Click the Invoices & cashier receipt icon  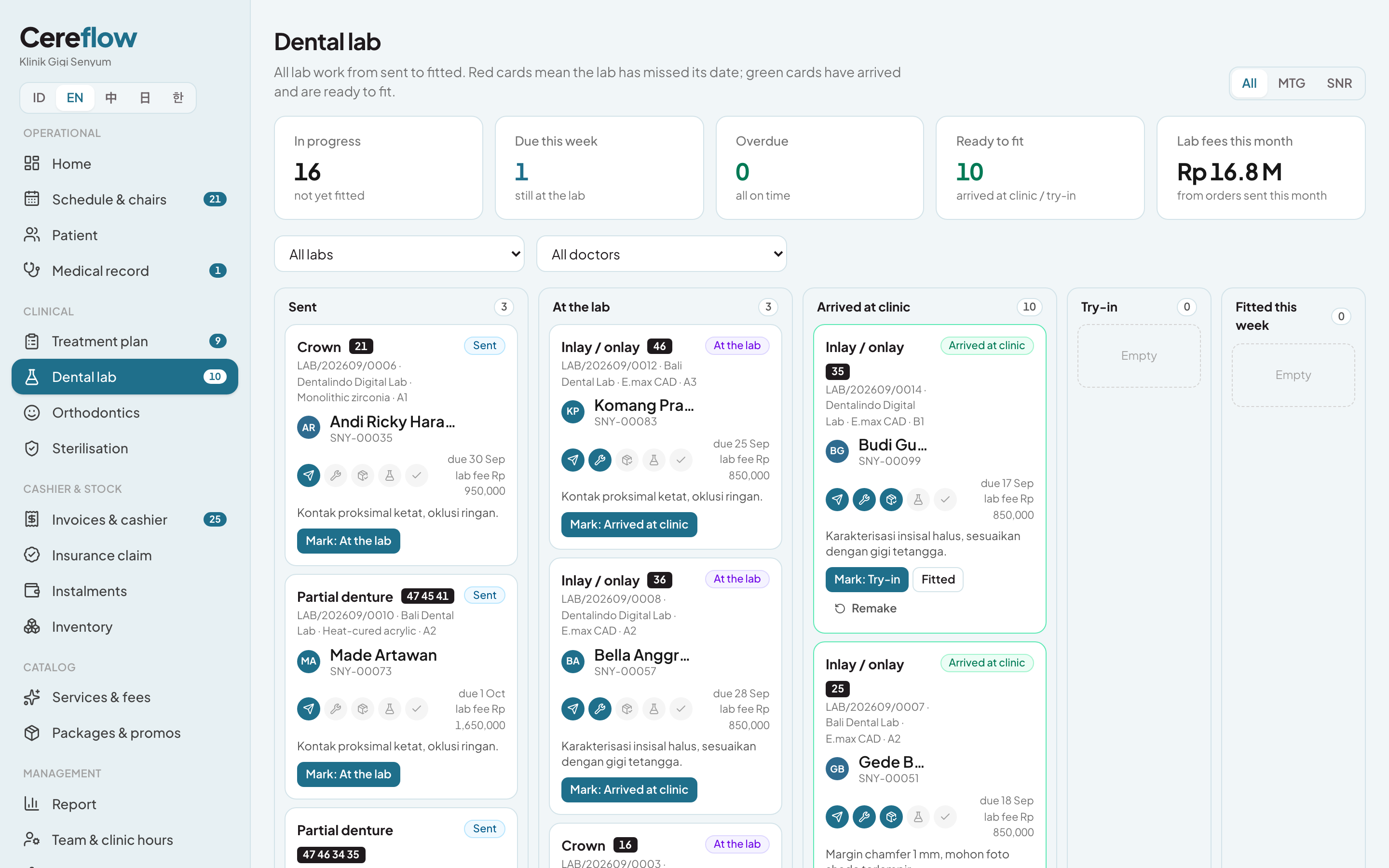31,519
